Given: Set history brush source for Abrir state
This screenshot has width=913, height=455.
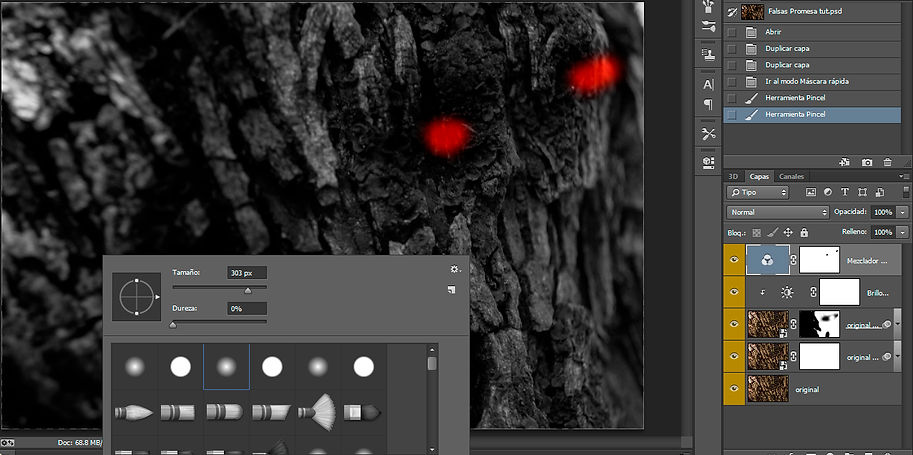Looking at the screenshot, I should (x=731, y=32).
